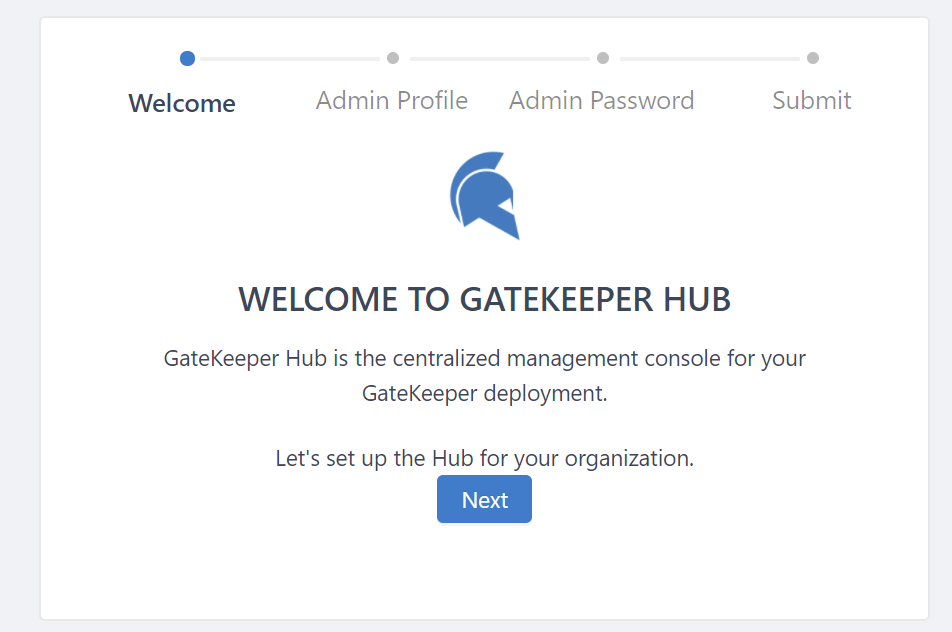Select the Submit step label
Screen dimensions: 952x632
click(812, 100)
